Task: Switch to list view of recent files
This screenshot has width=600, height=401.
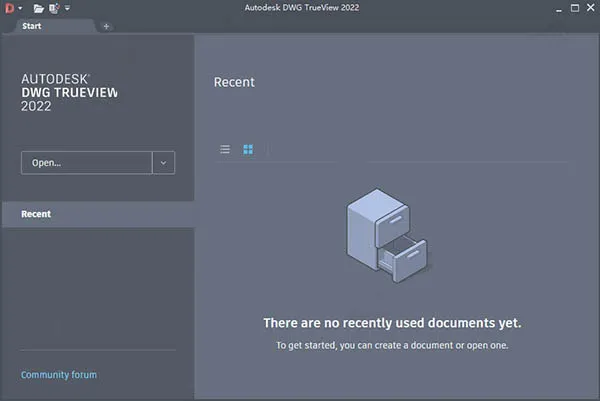Action: [225, 149]
